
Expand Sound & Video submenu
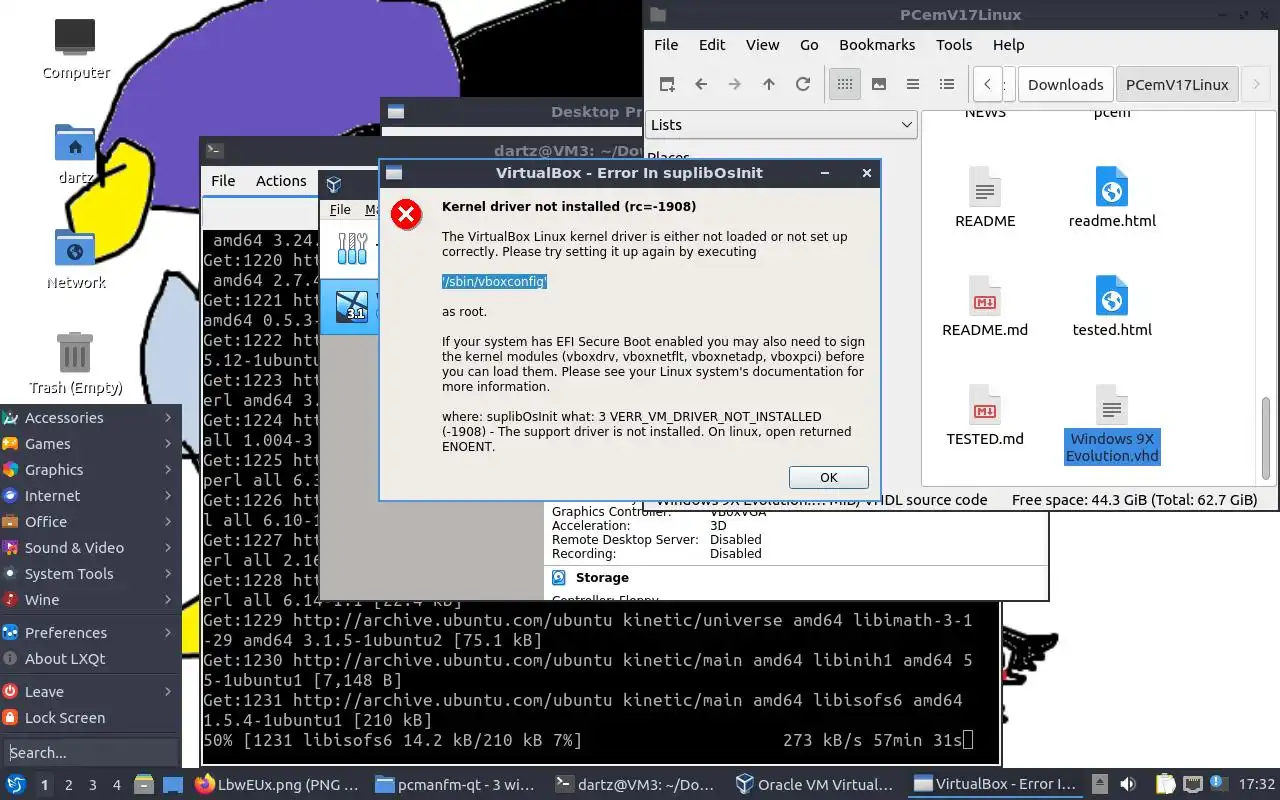(x=90, y=548)
